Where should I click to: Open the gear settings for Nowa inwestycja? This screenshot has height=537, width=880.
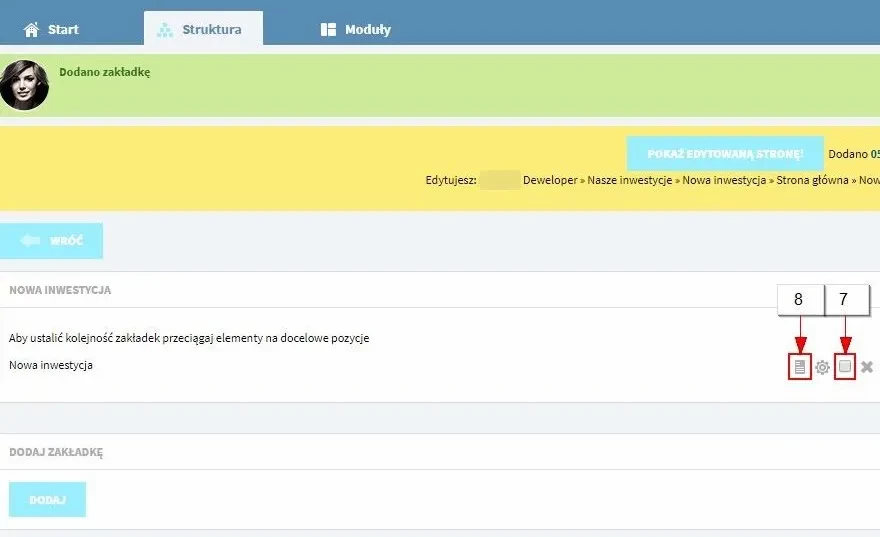tap(822, 368)
